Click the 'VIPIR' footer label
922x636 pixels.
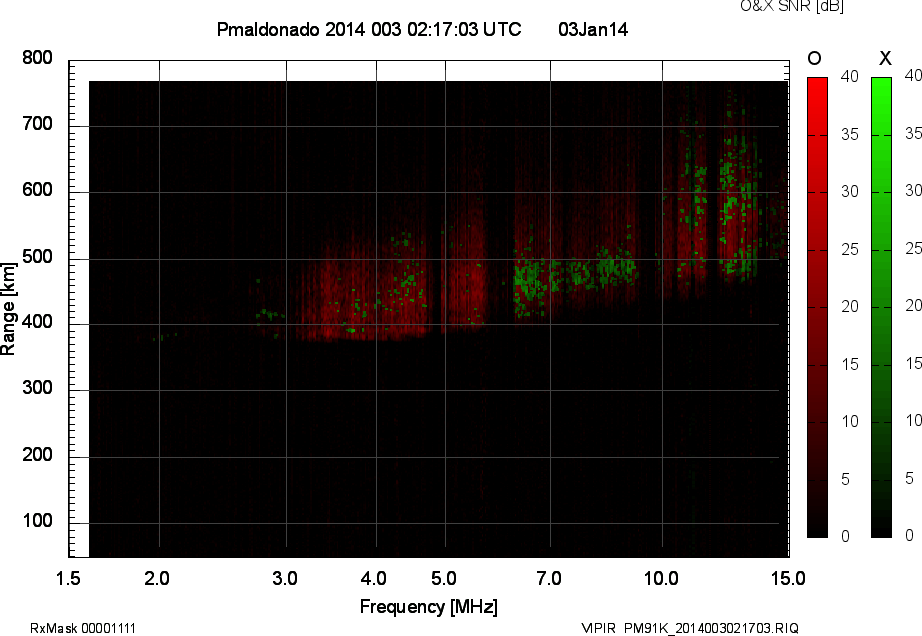click(598, 628)
